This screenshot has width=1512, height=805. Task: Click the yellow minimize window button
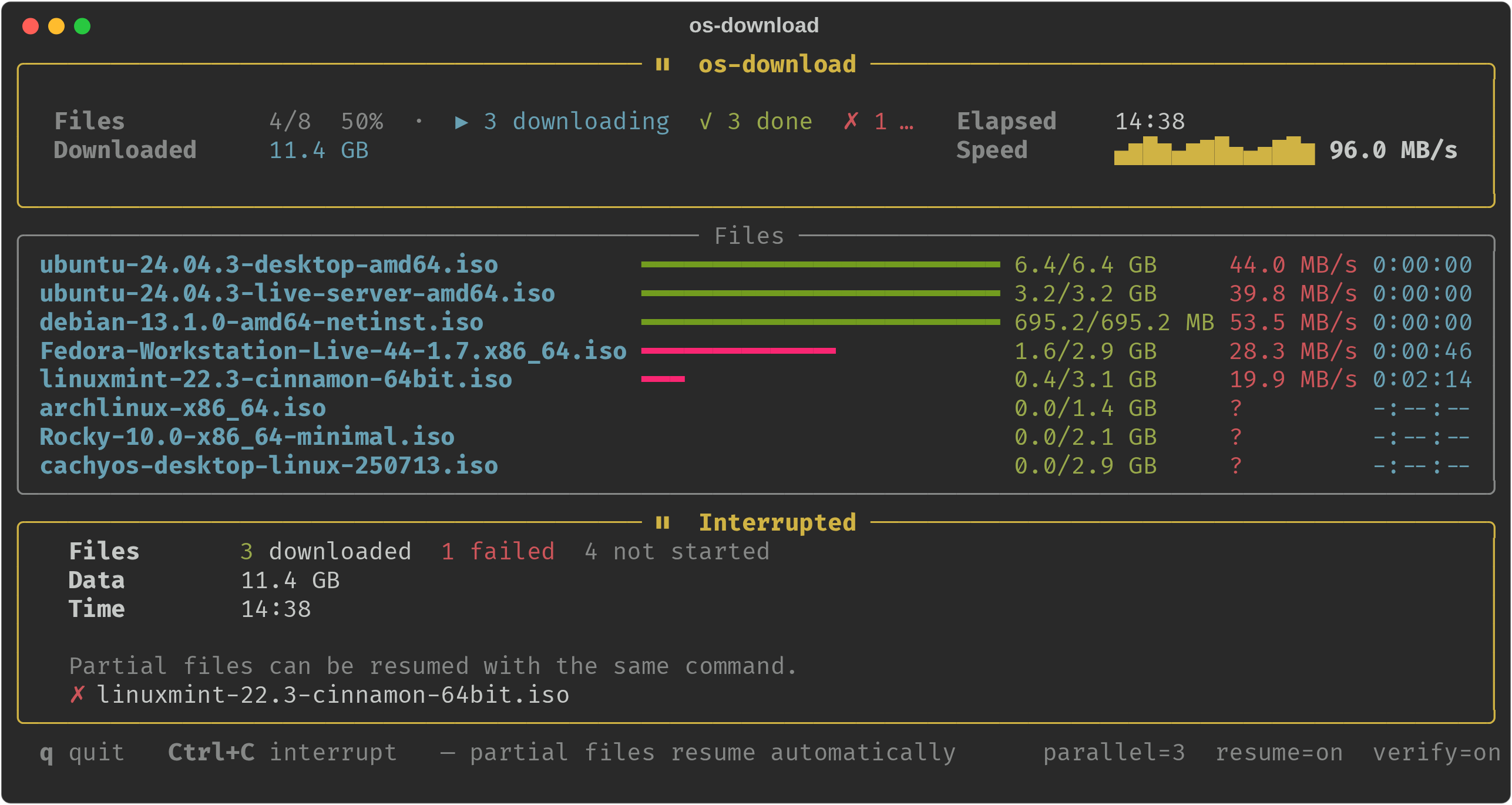[56, 26]
